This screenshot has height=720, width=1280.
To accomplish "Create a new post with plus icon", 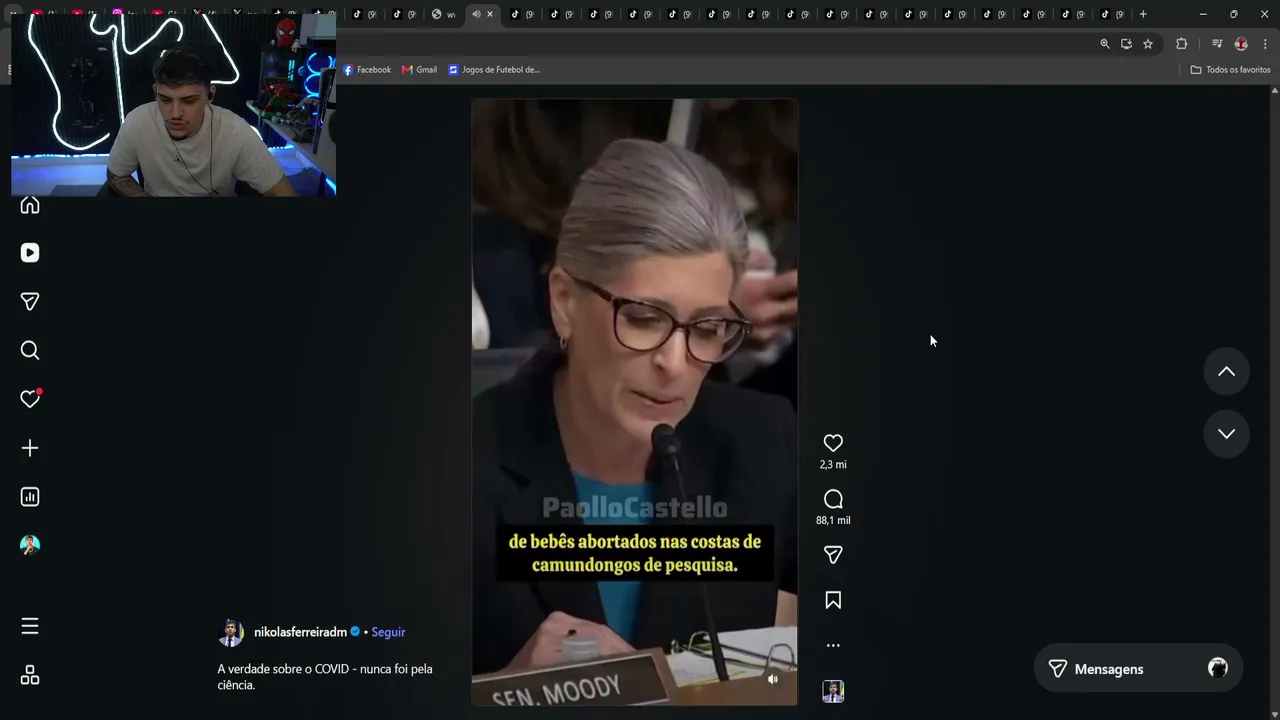I will coord(30,448).
